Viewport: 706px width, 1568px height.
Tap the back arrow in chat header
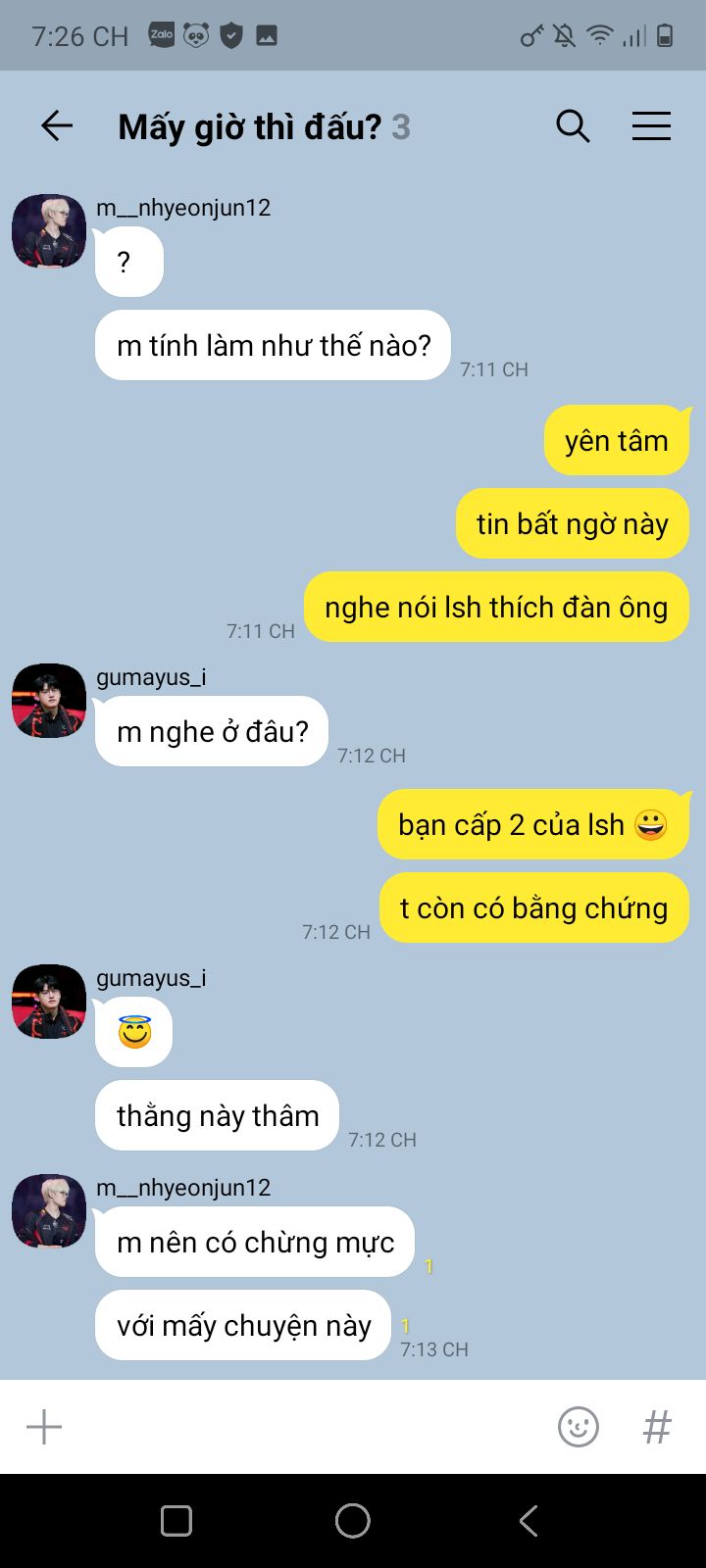tap(57, 126)
